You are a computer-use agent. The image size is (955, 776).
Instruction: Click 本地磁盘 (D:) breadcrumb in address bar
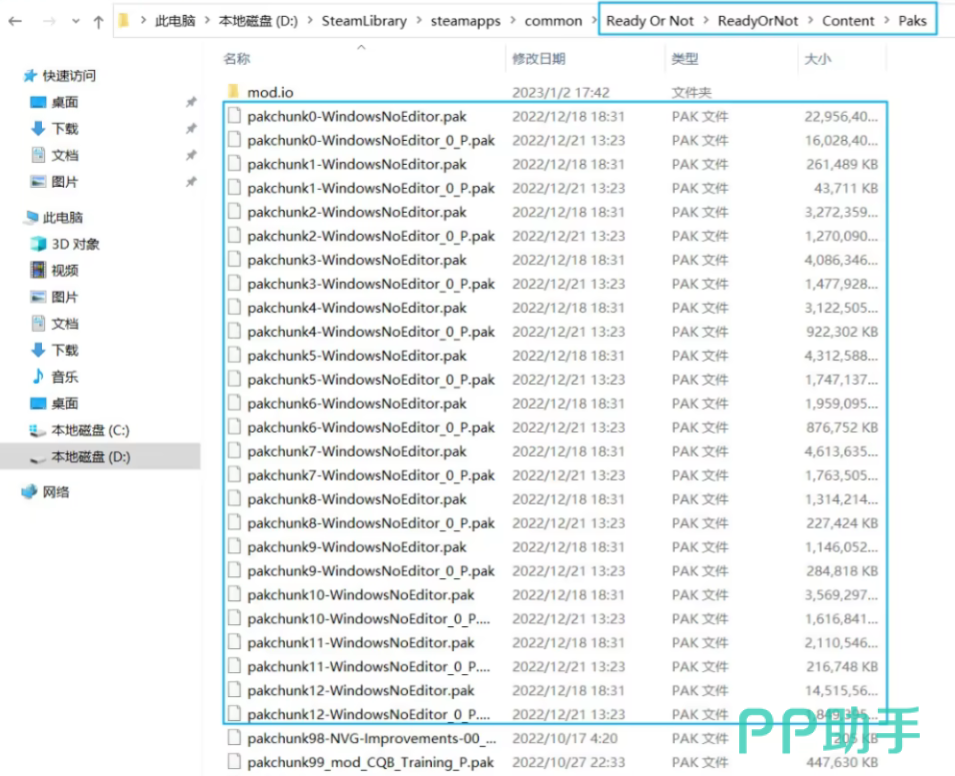[258, 21]
